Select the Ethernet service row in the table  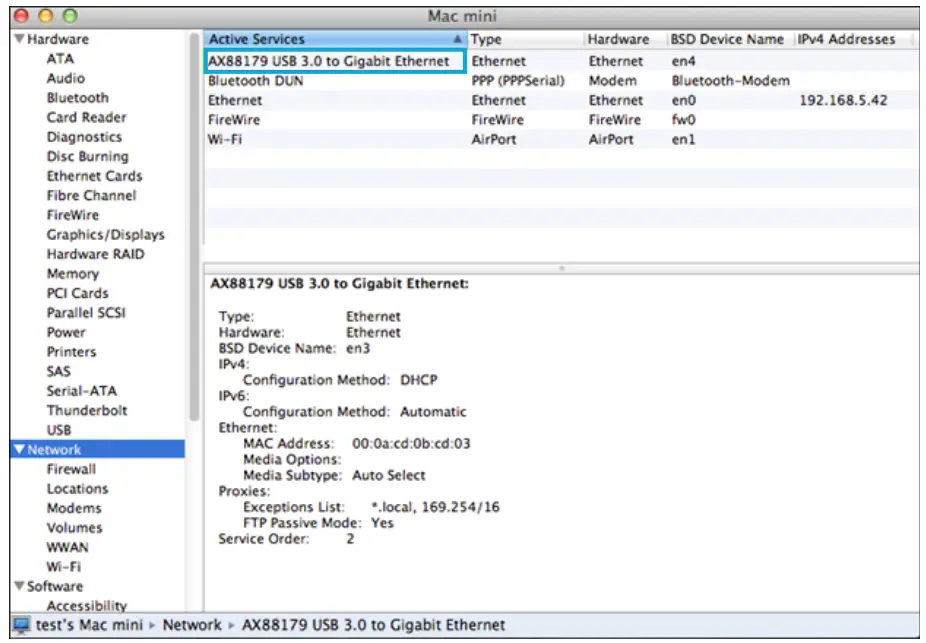(x=561, y=100)
